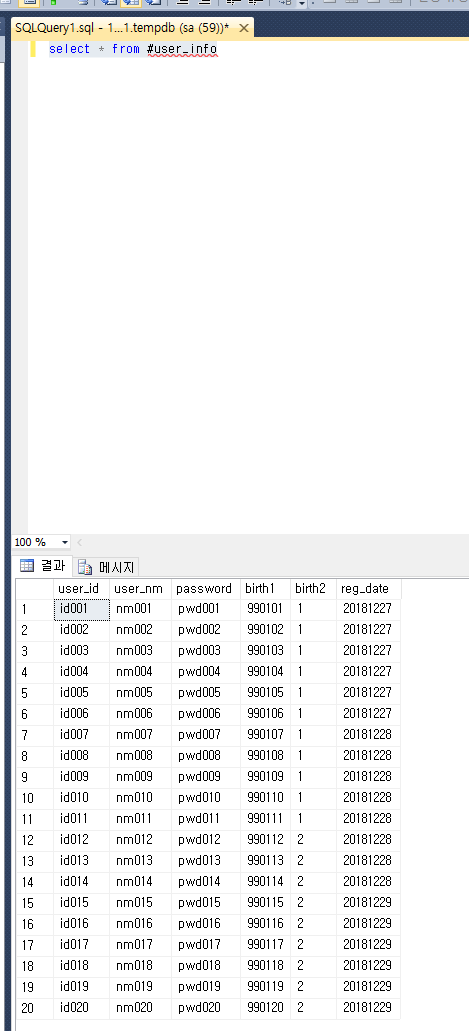Screen dimensions: 469x1031
Task: Select row header number 10
Action: click(x=34, y=798)
